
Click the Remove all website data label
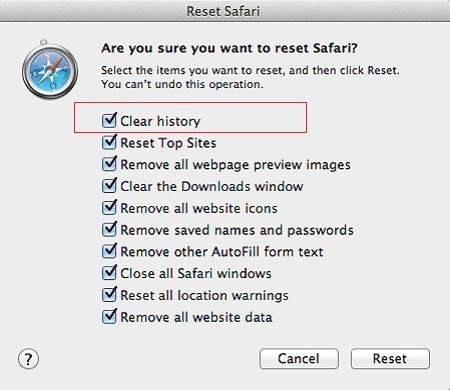[196, 317]
